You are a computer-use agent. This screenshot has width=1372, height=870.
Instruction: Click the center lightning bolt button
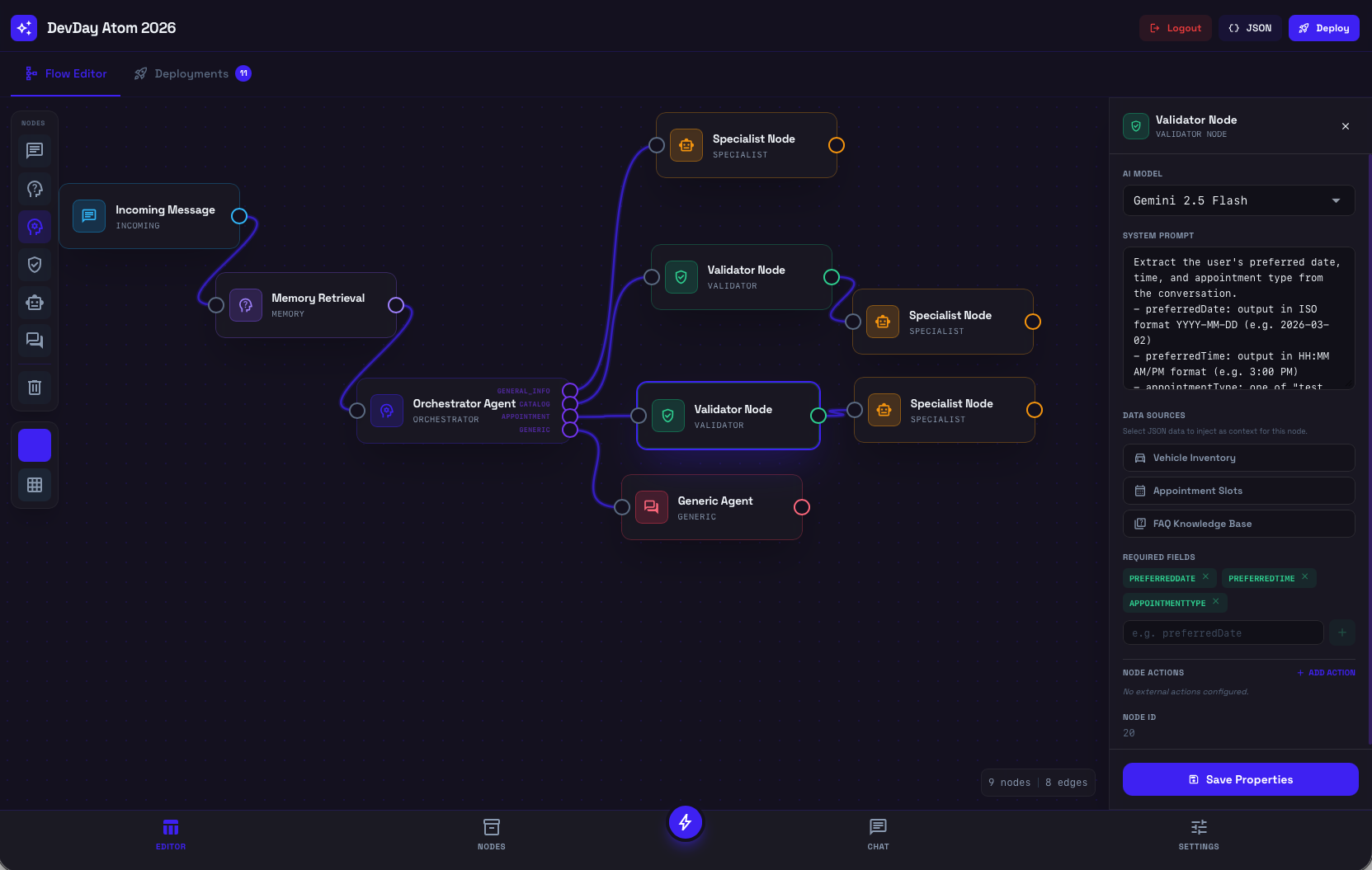point(685,822)
